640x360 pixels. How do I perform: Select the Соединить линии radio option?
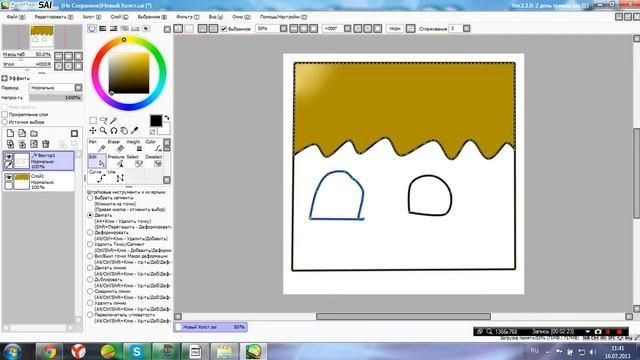click(90, 291)
